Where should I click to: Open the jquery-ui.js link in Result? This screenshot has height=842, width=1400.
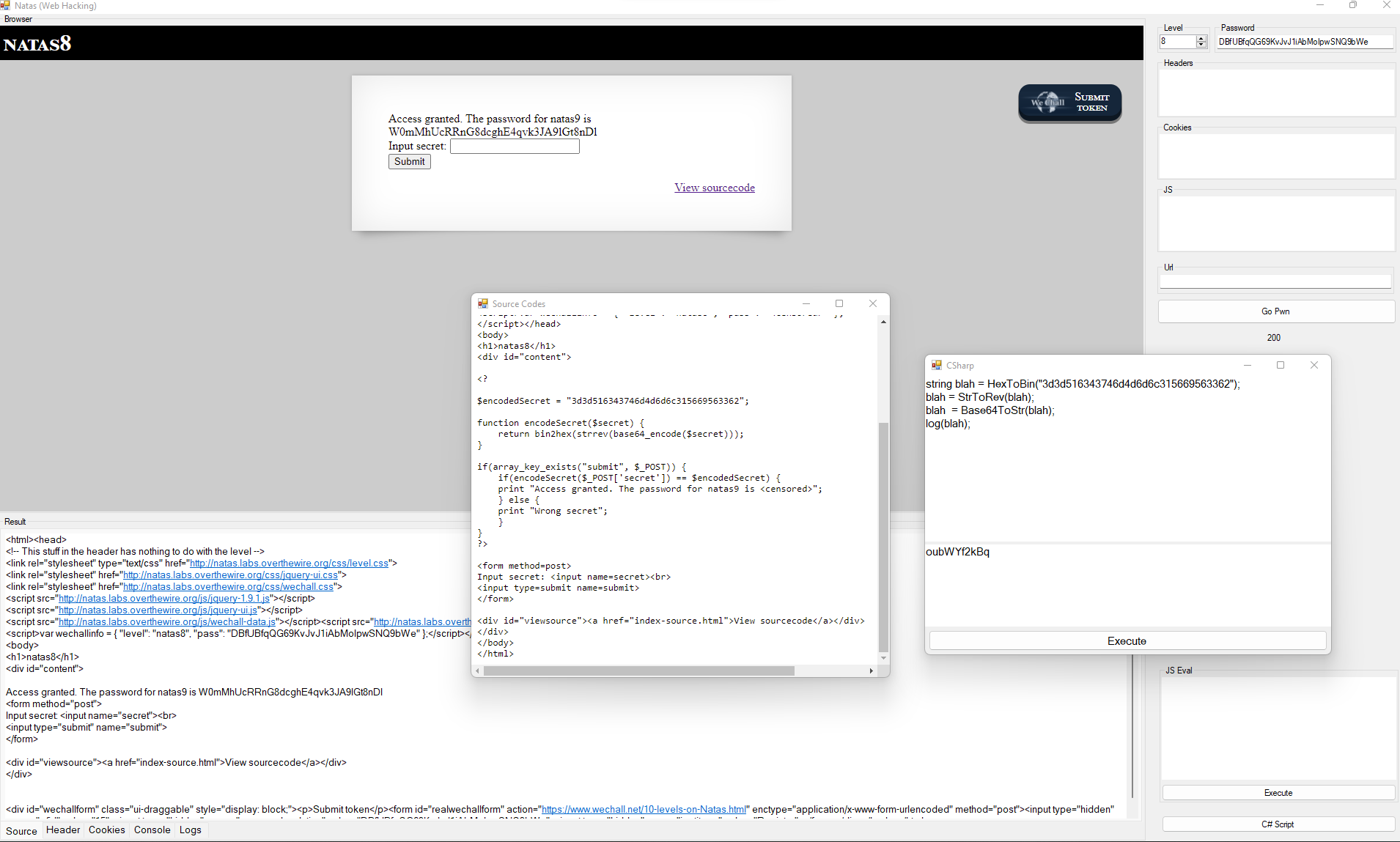158,610
